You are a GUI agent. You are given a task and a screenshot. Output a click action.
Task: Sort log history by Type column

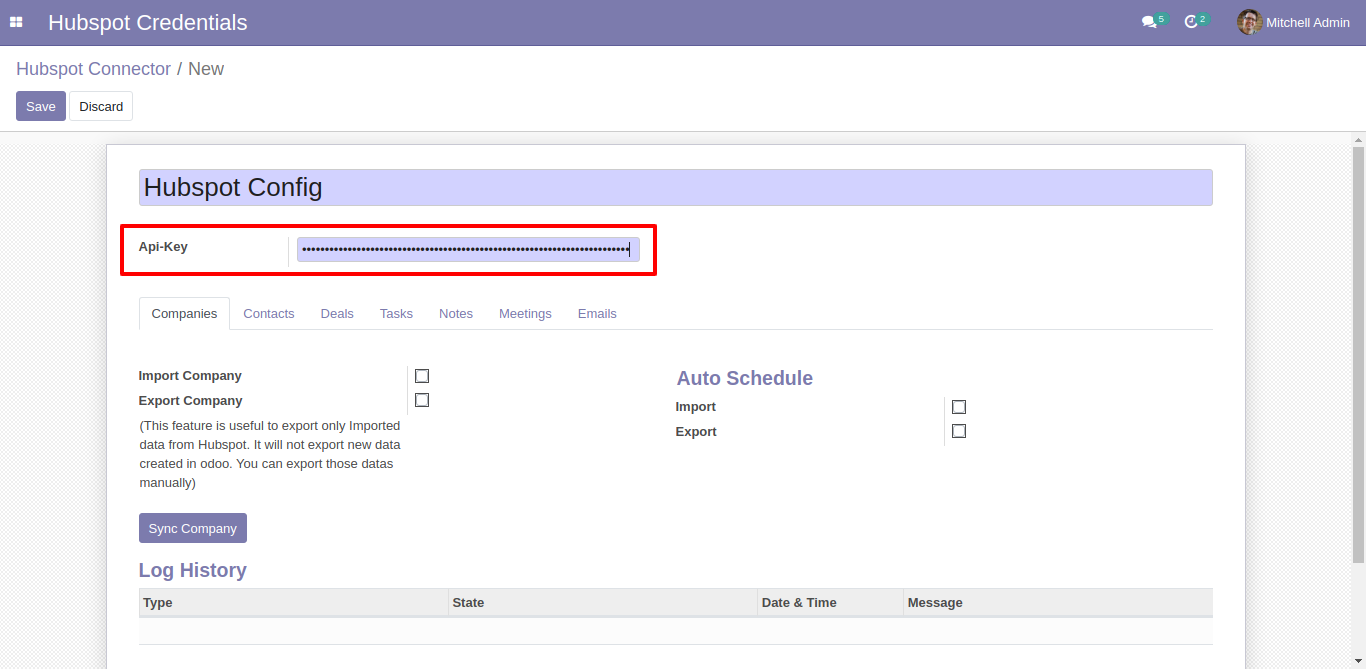click(293, 603)
